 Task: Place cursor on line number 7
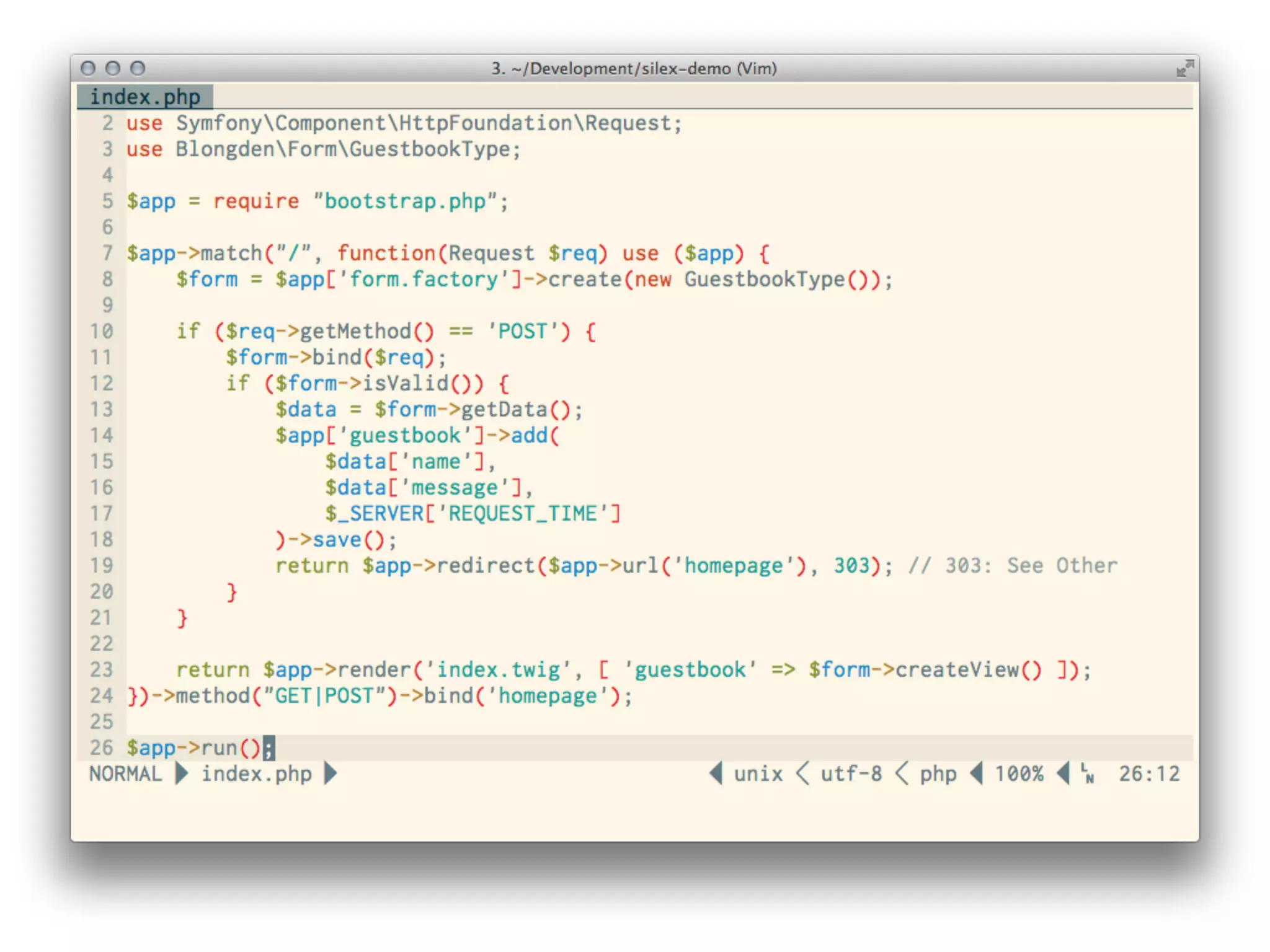107,253
